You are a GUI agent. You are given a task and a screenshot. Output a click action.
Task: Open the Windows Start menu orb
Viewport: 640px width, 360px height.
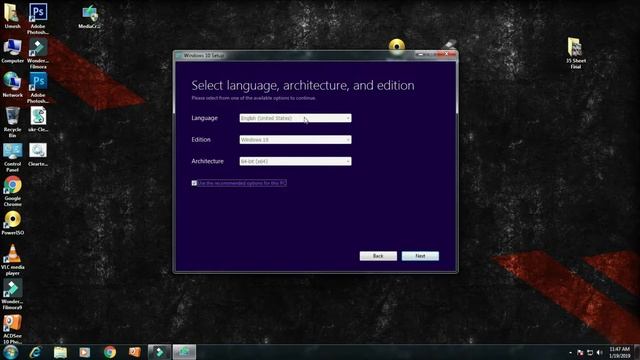tap(11, 352)
